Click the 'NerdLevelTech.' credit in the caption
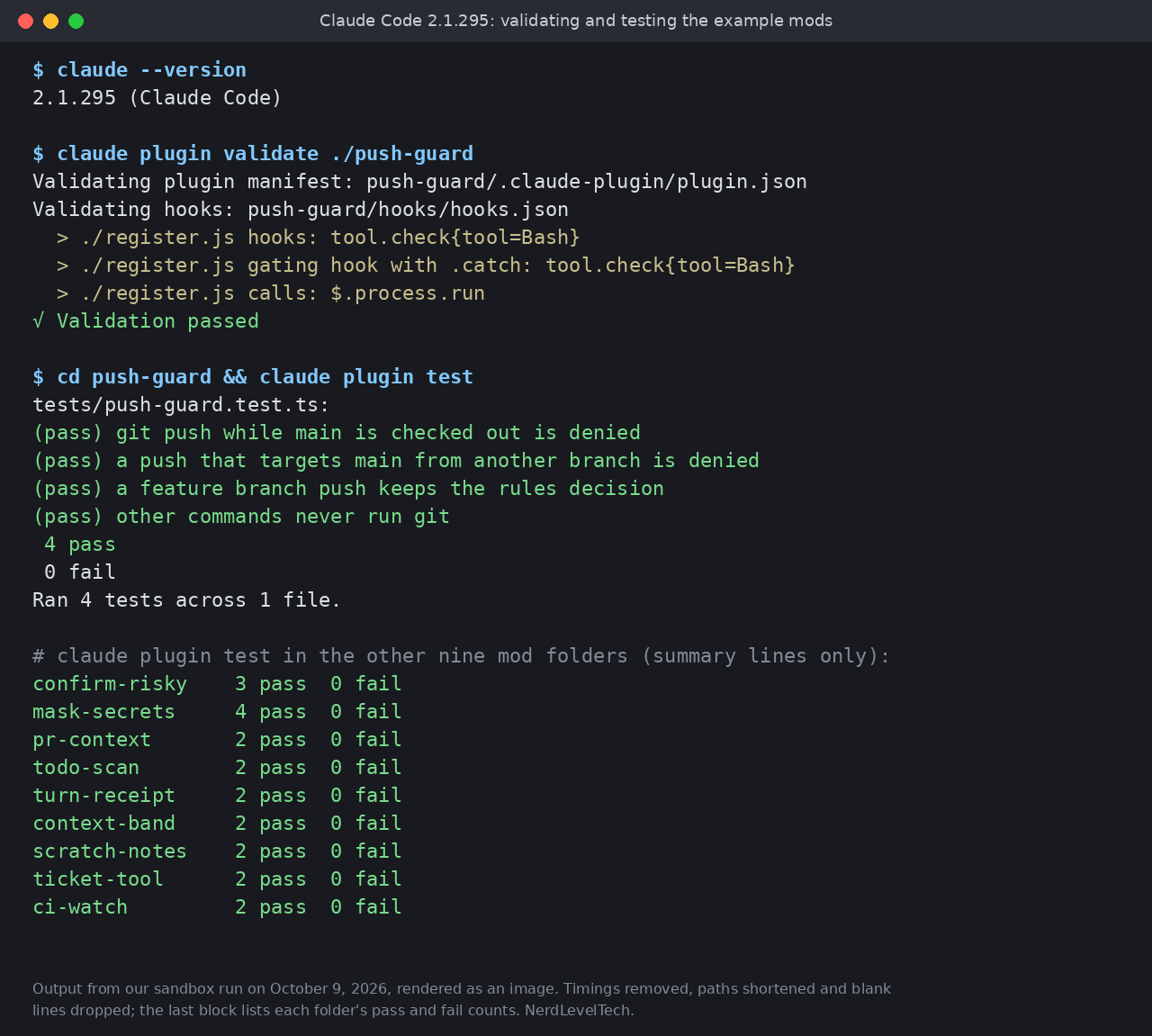 coord(580,1011)
